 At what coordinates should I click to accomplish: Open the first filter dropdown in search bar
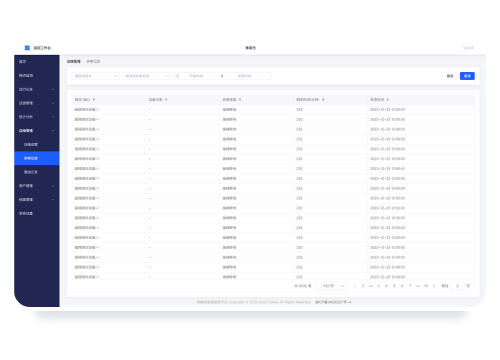(96, 76)
